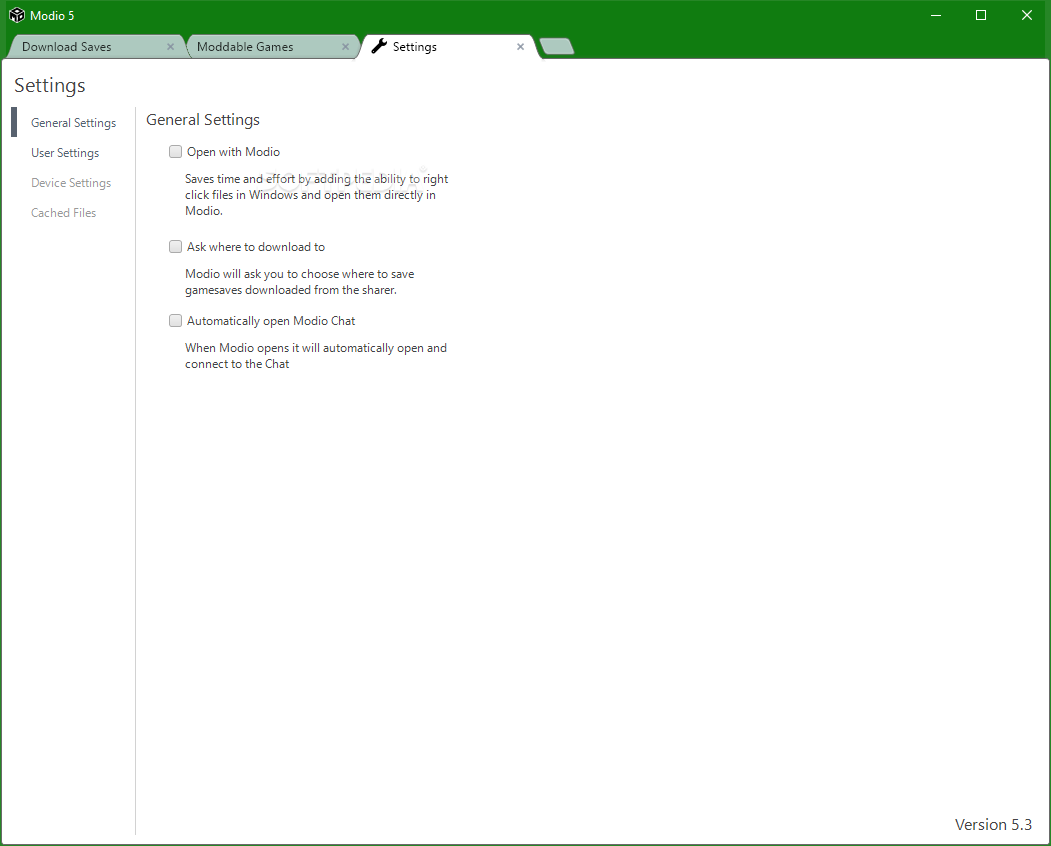Screen dimensions: 1051x846
Task: Close the Modio 5 window
Action: point(1026,15)
